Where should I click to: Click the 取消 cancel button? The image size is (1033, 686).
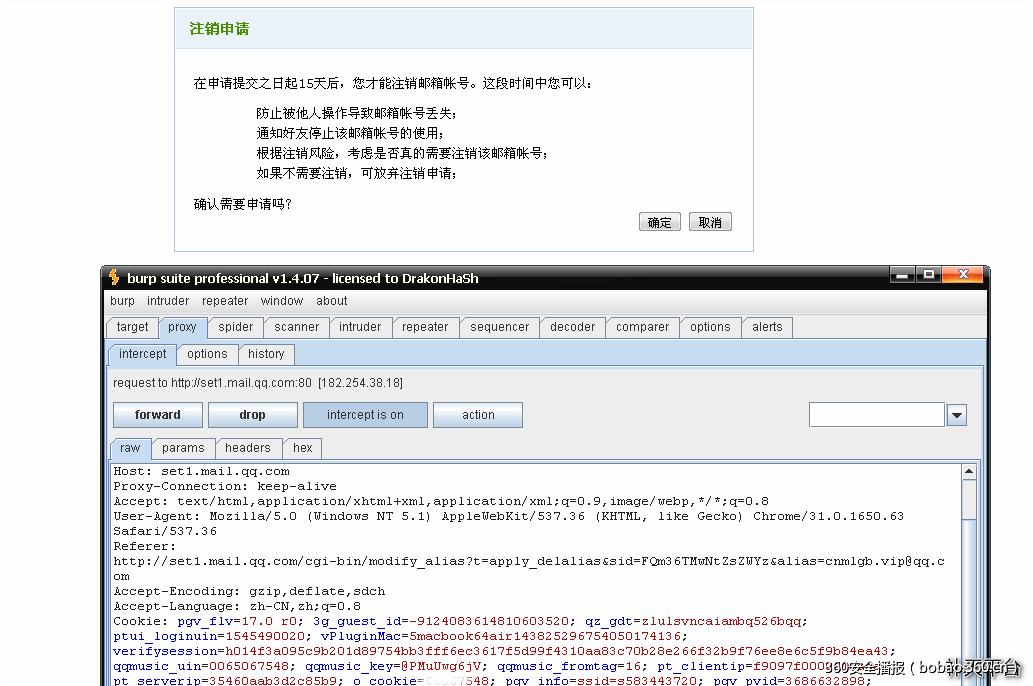pos(710,222)
